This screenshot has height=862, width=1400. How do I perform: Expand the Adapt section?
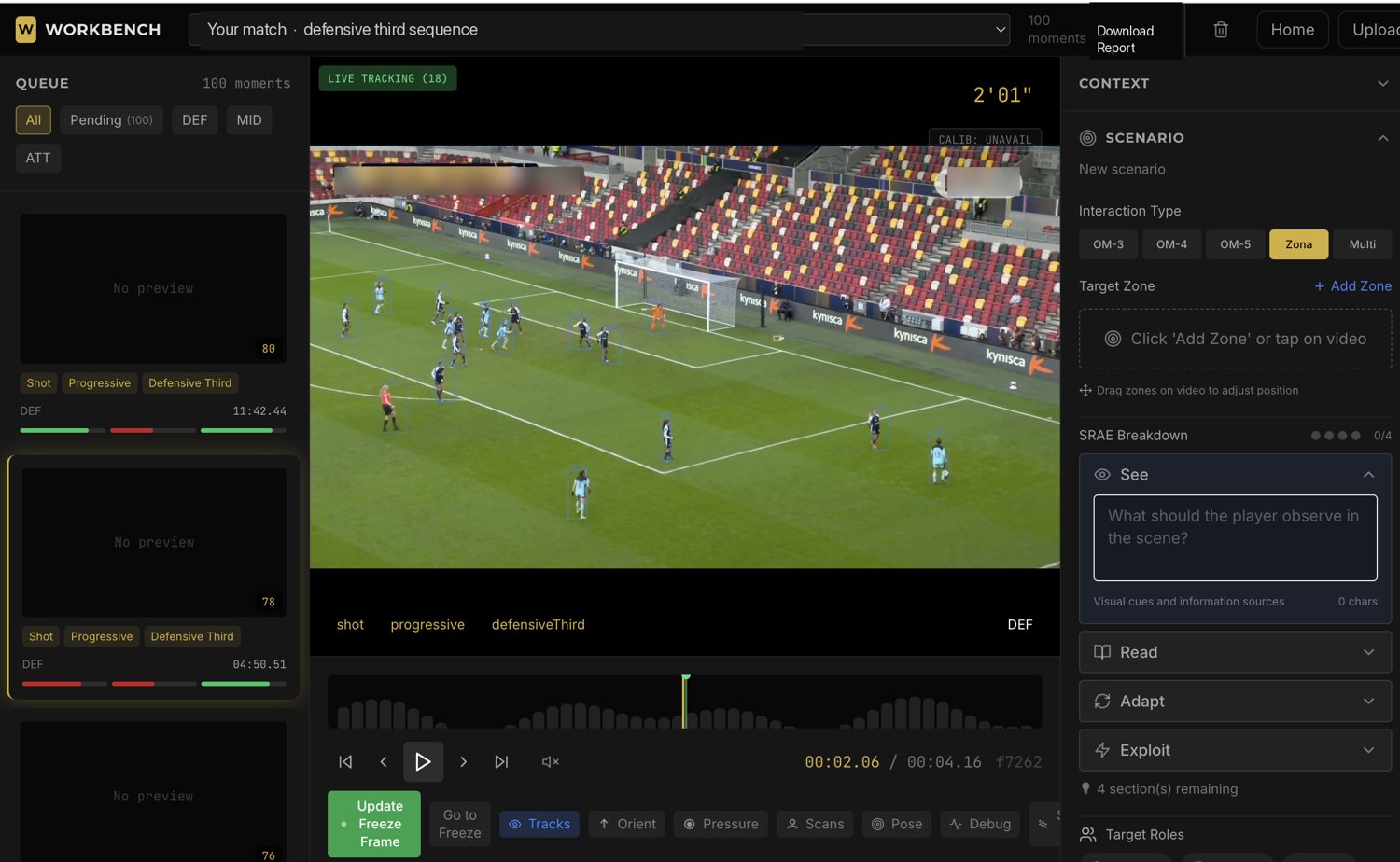pos(1235,702)
